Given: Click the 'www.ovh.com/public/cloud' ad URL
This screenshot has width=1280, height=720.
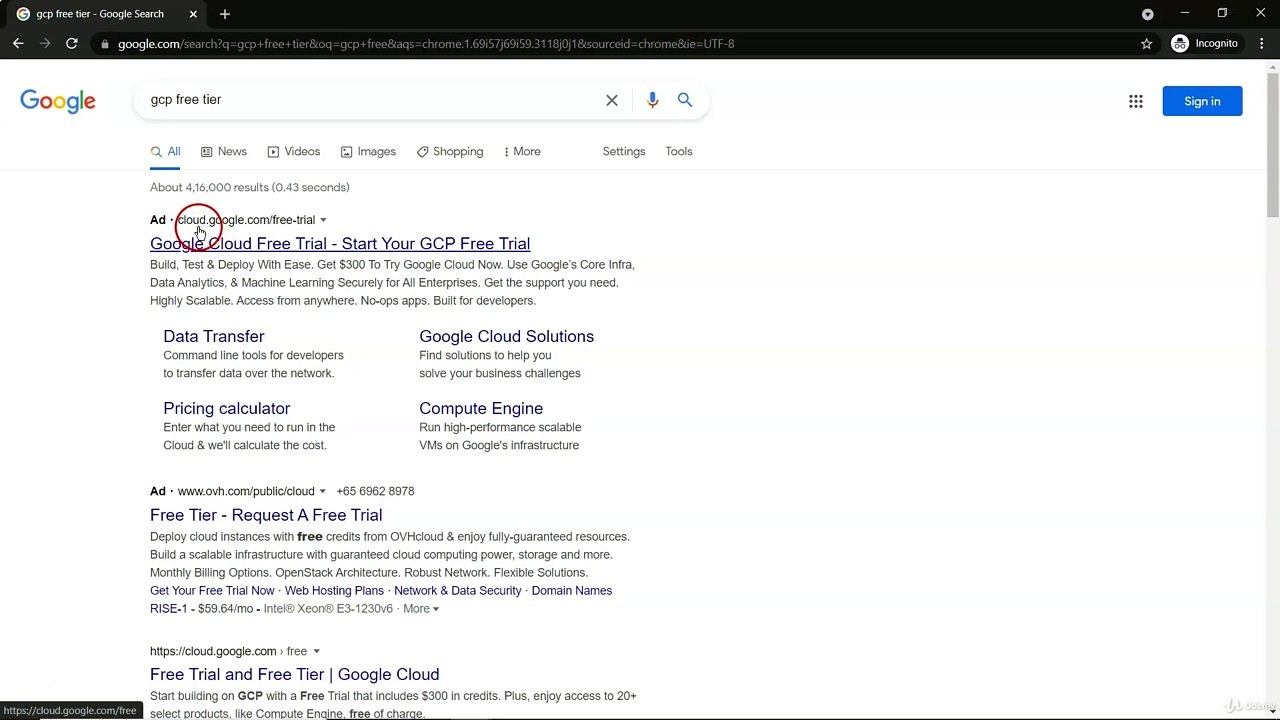Looking at the screenshot, I should click(x=246, y=492).
